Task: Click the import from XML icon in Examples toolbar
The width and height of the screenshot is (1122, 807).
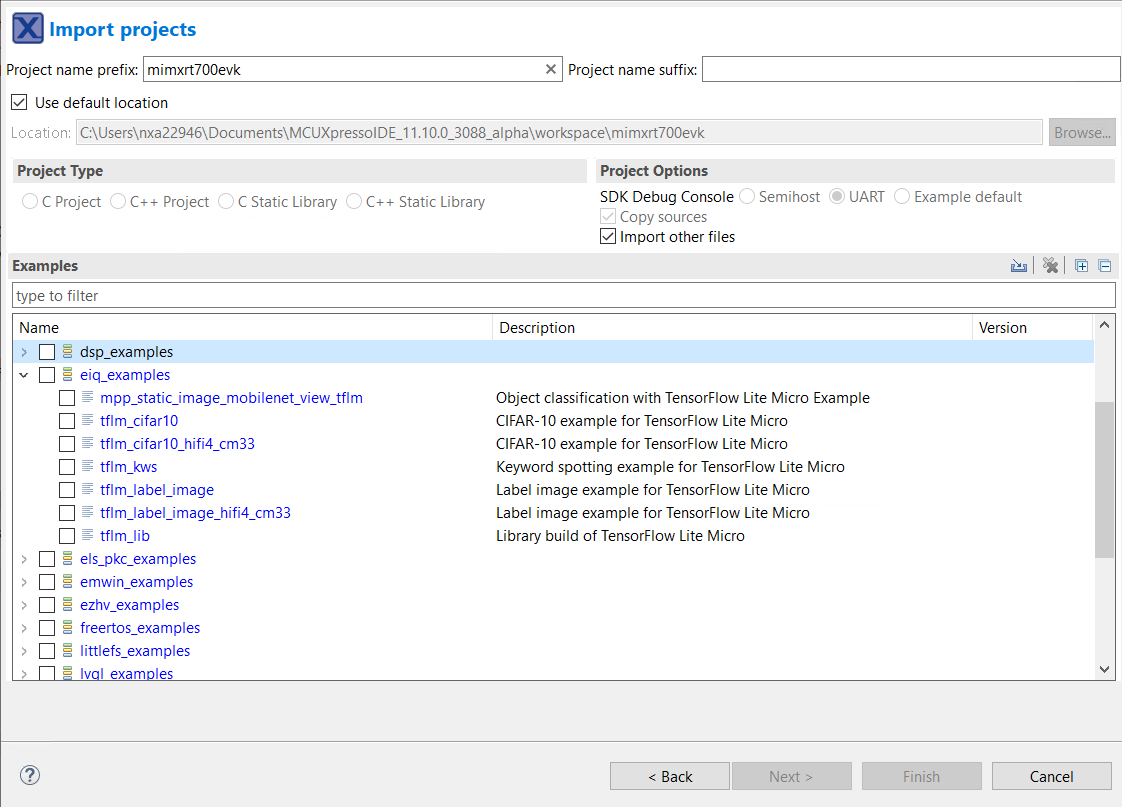Action: (x=1018, y=266)
